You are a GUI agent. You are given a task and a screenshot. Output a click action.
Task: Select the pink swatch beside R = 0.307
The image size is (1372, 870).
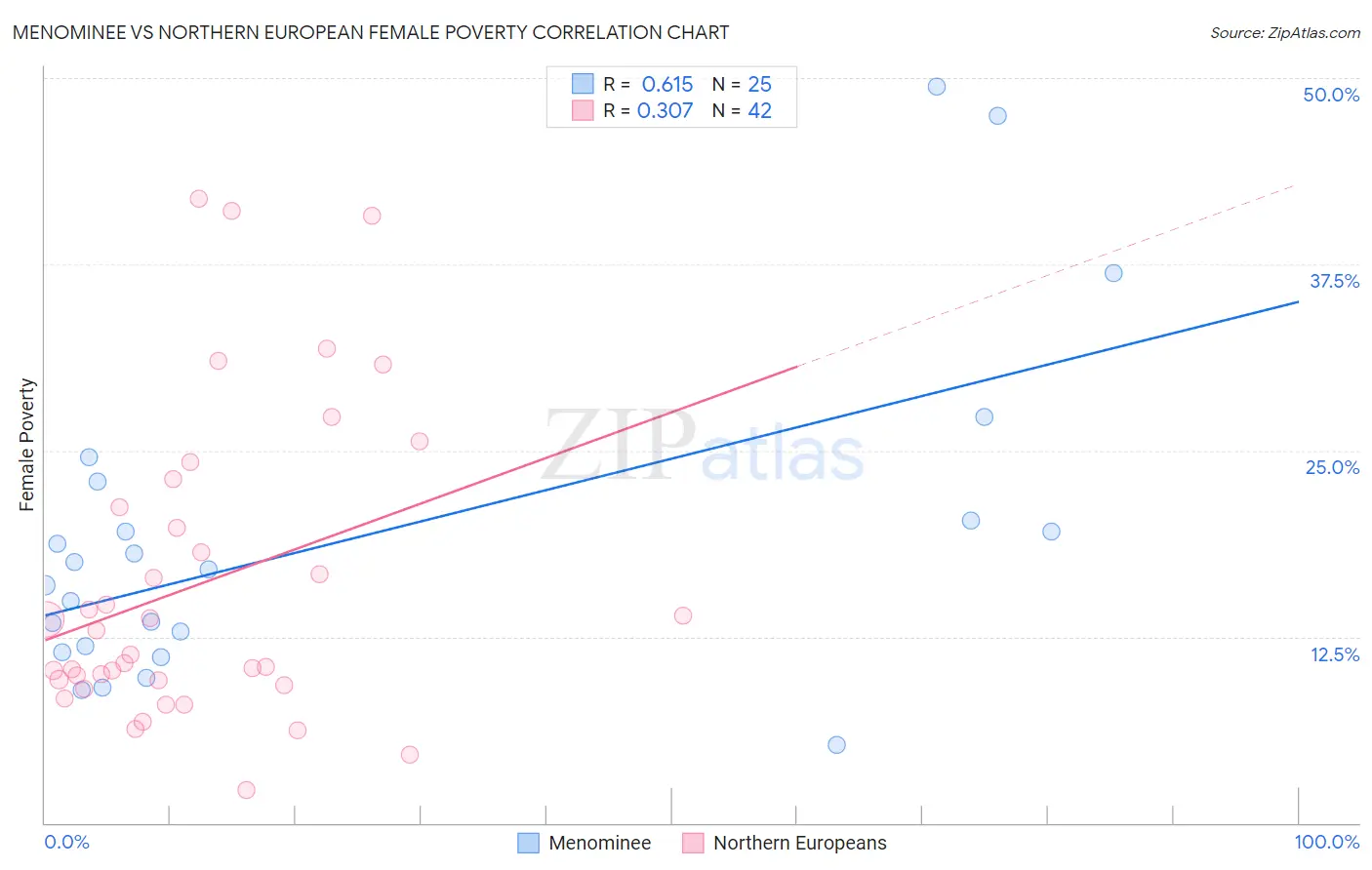click(583, 110)
